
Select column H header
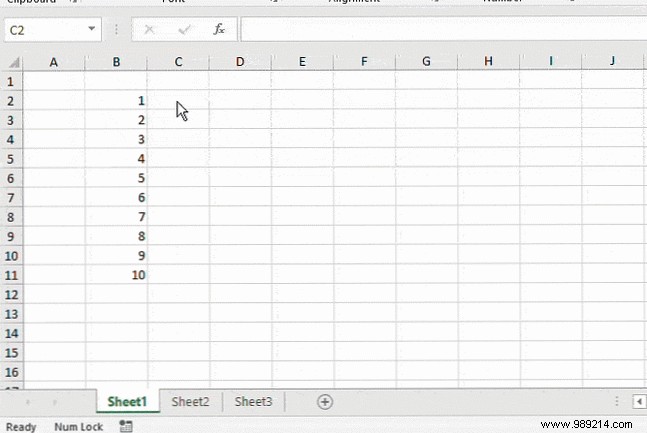tap(489, 62)
